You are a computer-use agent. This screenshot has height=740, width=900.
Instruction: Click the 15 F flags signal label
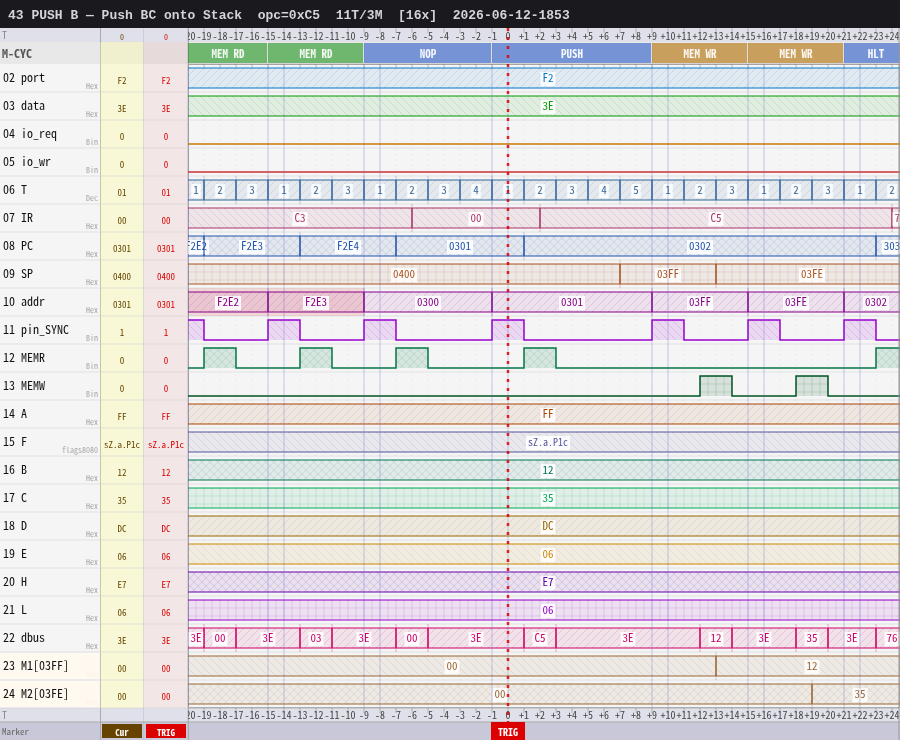click(x=50, y=442)
